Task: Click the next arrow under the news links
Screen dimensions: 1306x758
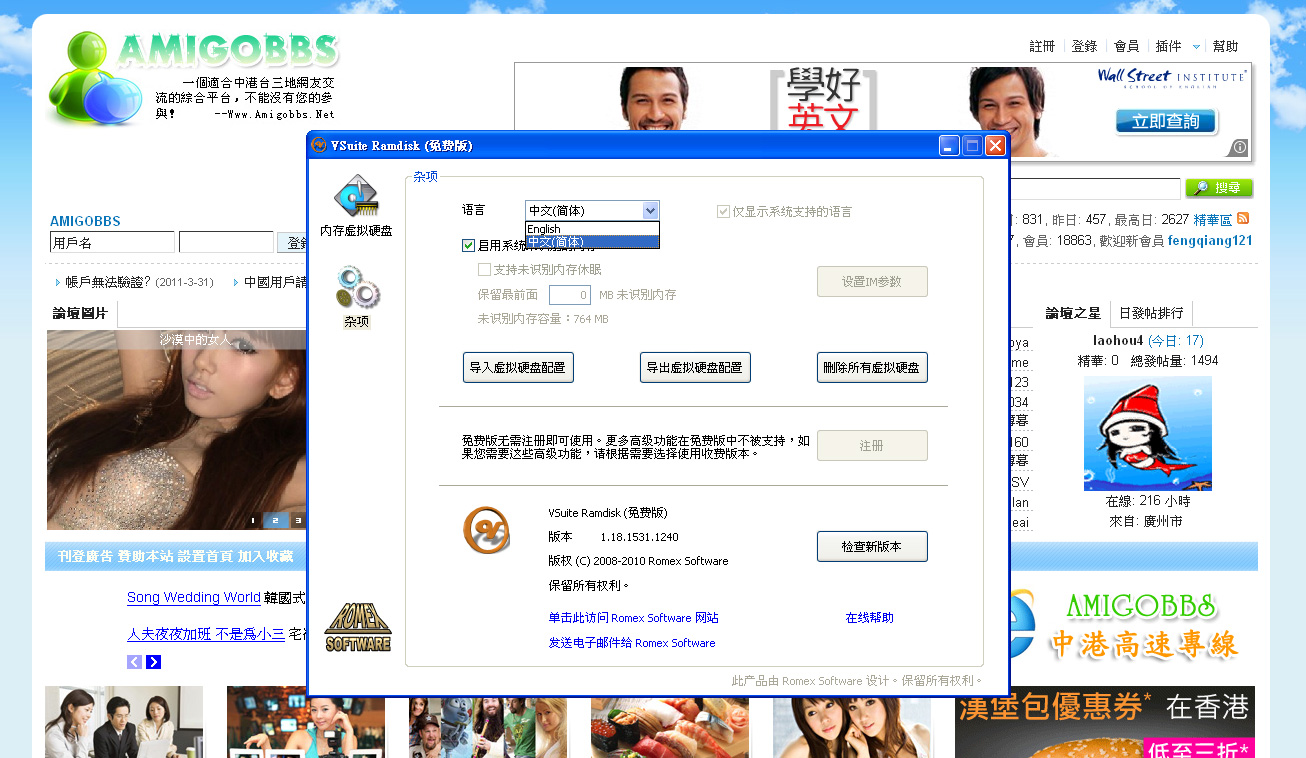Action: 153,662
